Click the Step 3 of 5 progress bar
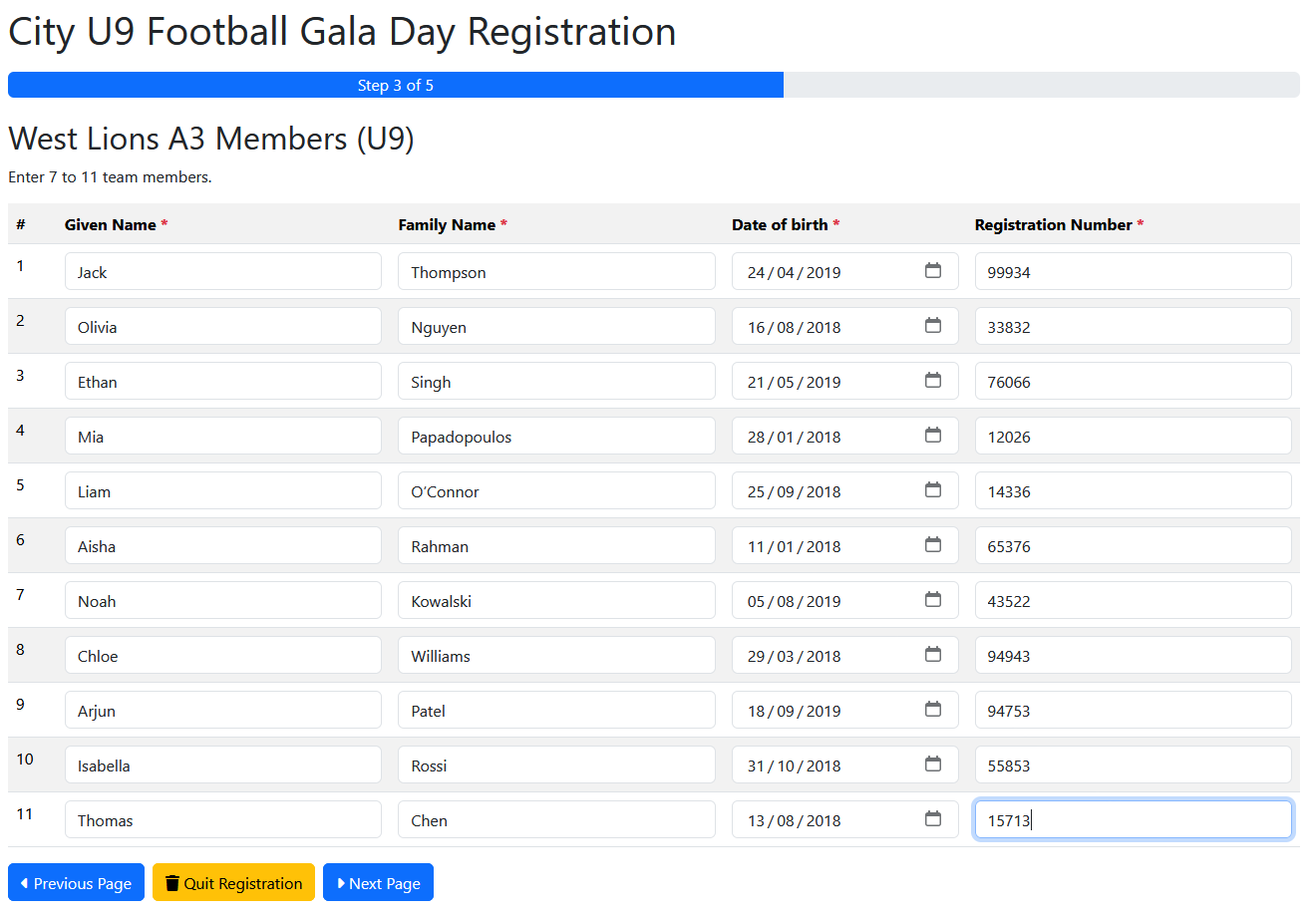The image size is (1316, 915). (x=396, y=86)
